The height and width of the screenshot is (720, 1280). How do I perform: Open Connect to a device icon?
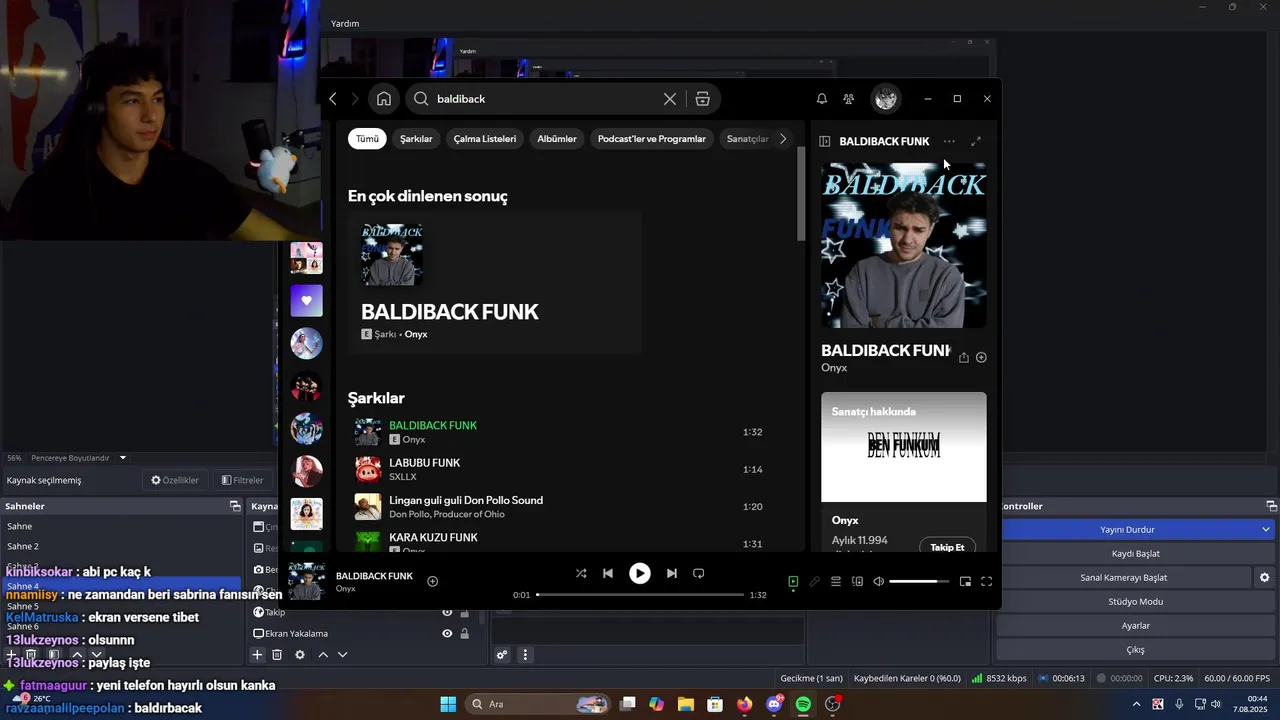[x=857, y=581]
